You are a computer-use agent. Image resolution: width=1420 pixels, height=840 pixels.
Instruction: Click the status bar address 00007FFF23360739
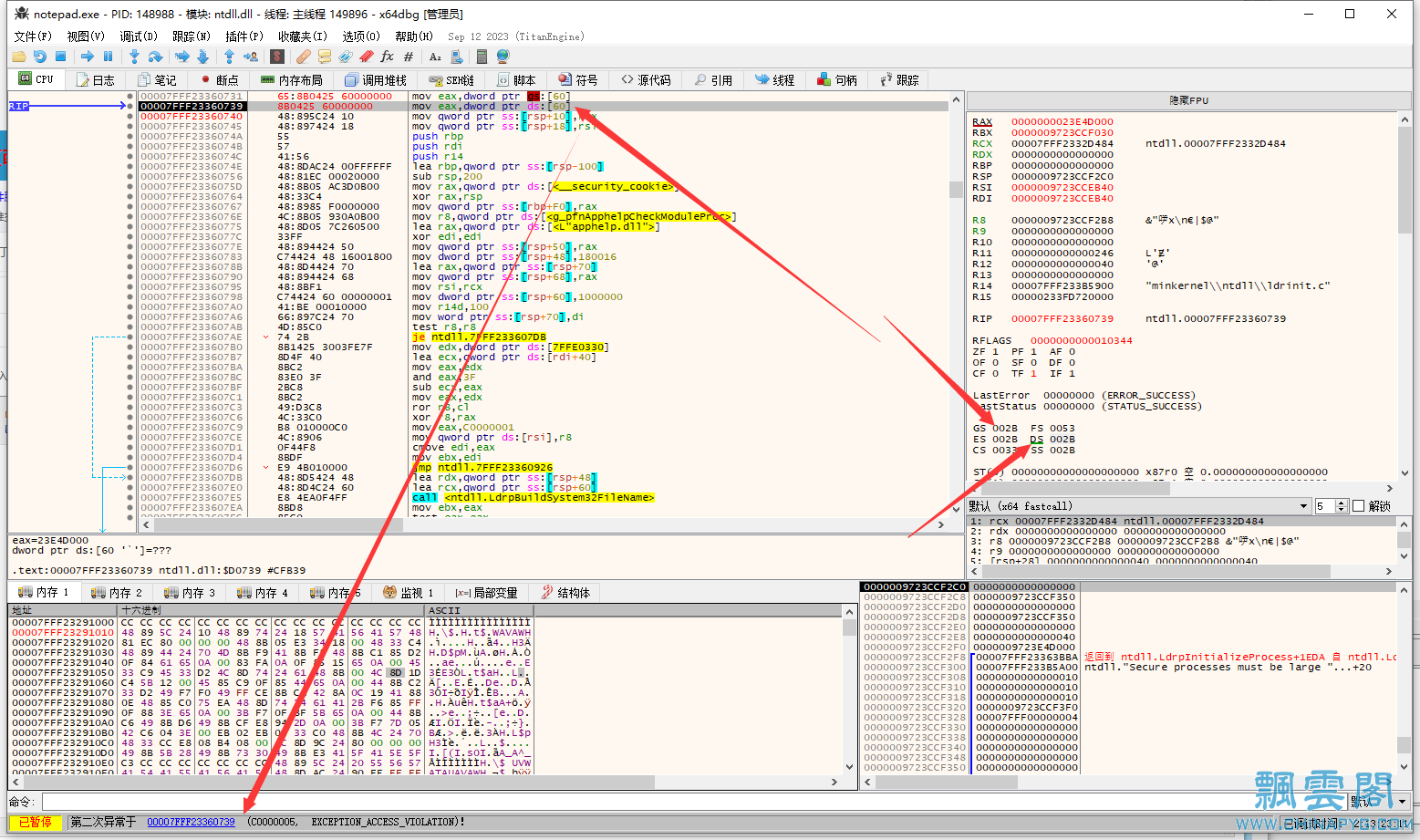(191, 822)
